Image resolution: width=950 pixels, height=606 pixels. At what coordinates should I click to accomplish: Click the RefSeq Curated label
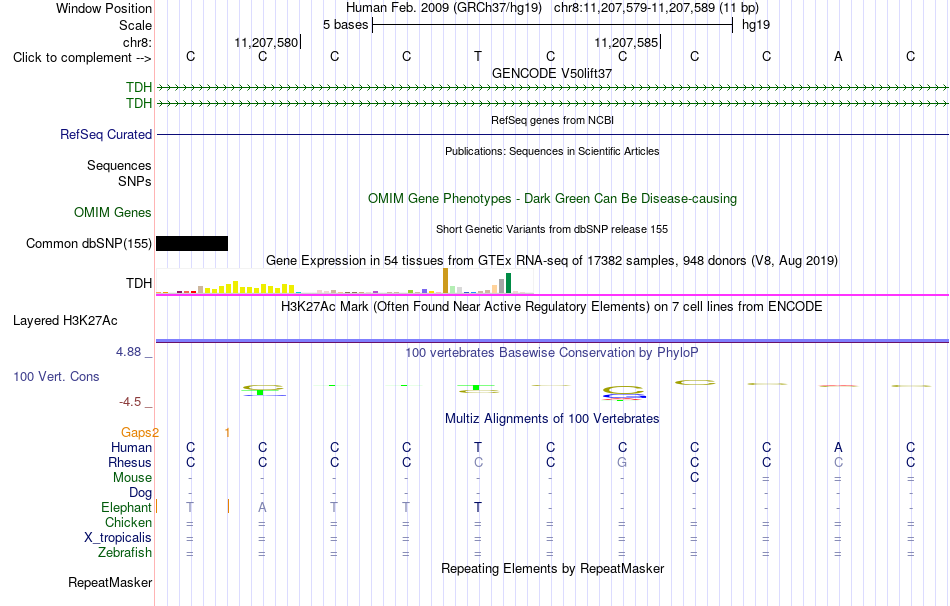pyautogui.click(x=106, y=135)
